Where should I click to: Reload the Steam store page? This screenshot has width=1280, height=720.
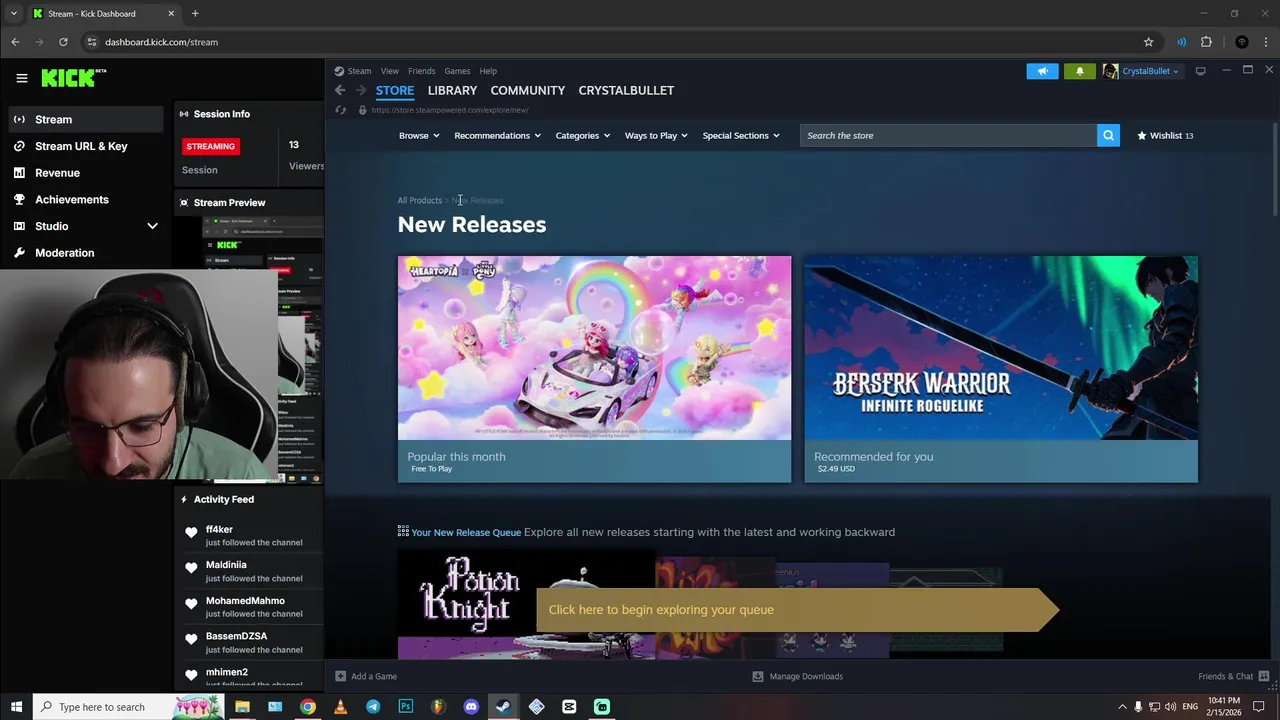coord(340,110)
